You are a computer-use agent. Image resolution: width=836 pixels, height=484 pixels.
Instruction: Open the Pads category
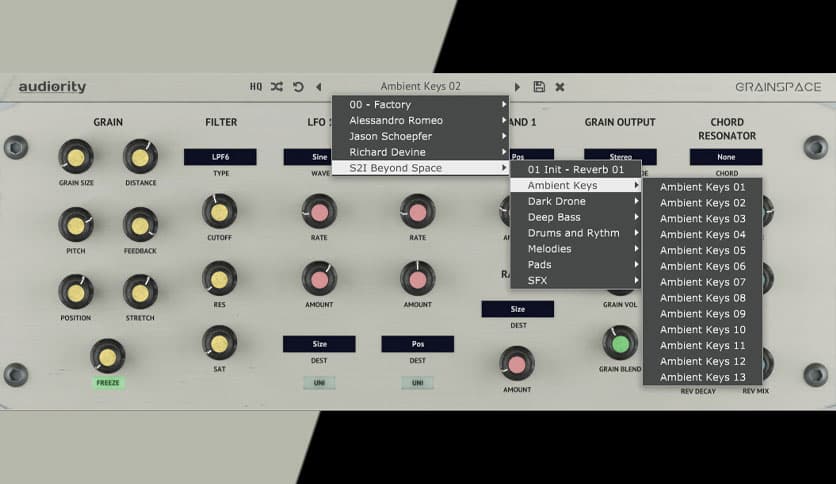click(x=576, y=265)
